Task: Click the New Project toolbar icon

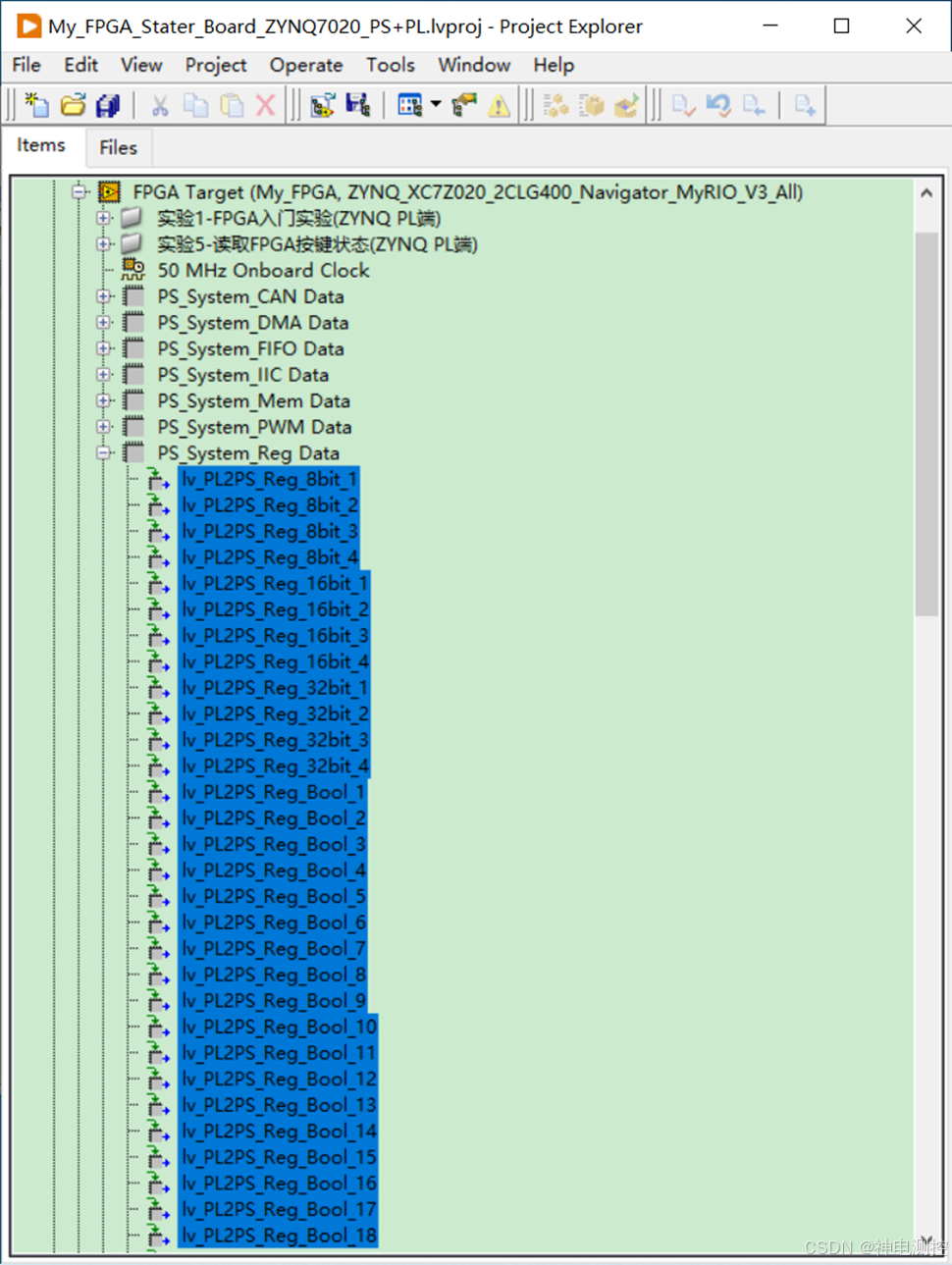Action: coord(37,105)
